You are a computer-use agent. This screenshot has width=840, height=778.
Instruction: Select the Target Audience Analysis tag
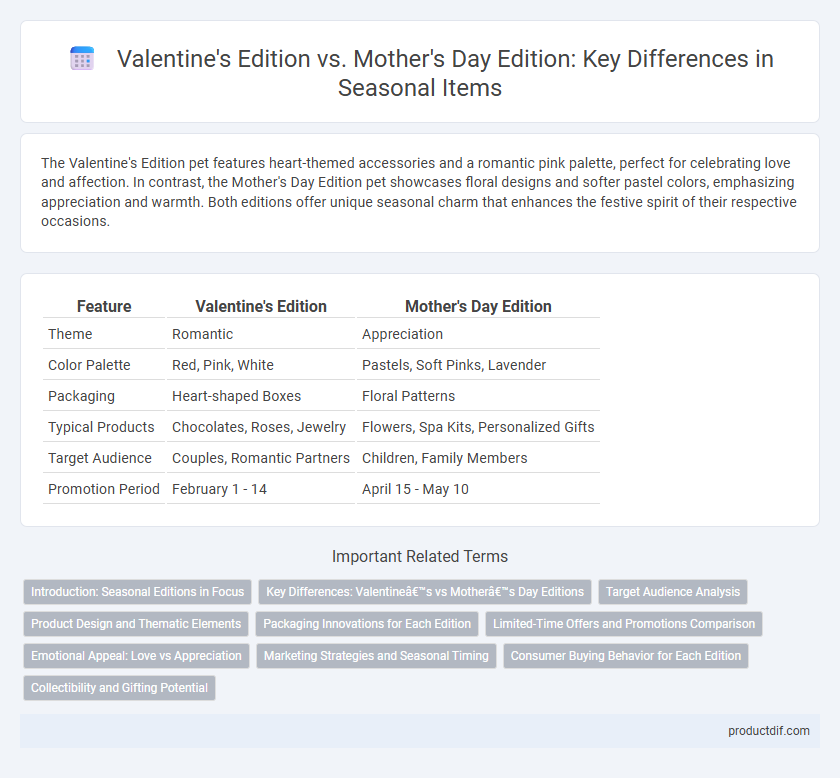[673, 592]
